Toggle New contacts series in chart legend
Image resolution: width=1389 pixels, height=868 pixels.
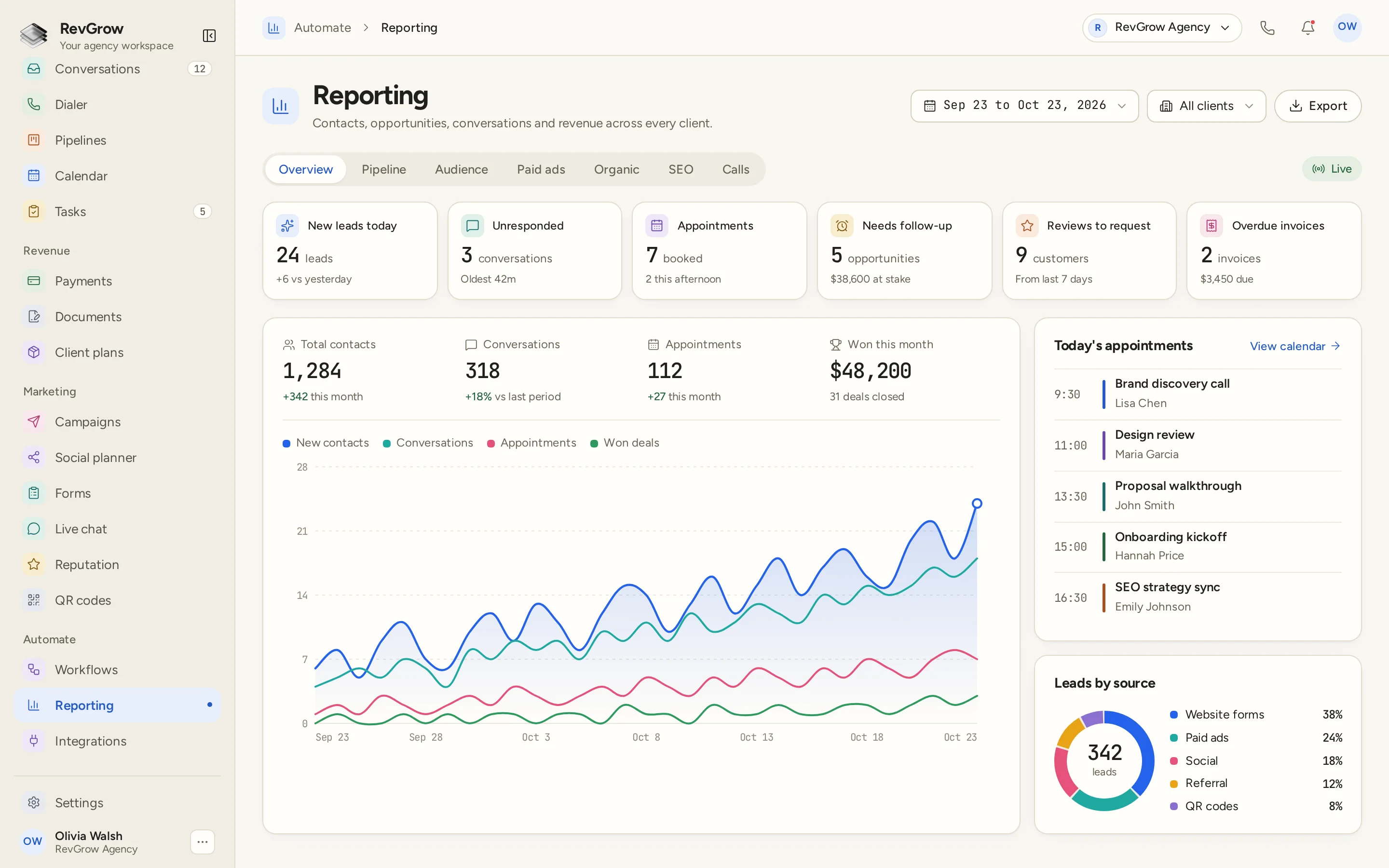pos(326,443)
